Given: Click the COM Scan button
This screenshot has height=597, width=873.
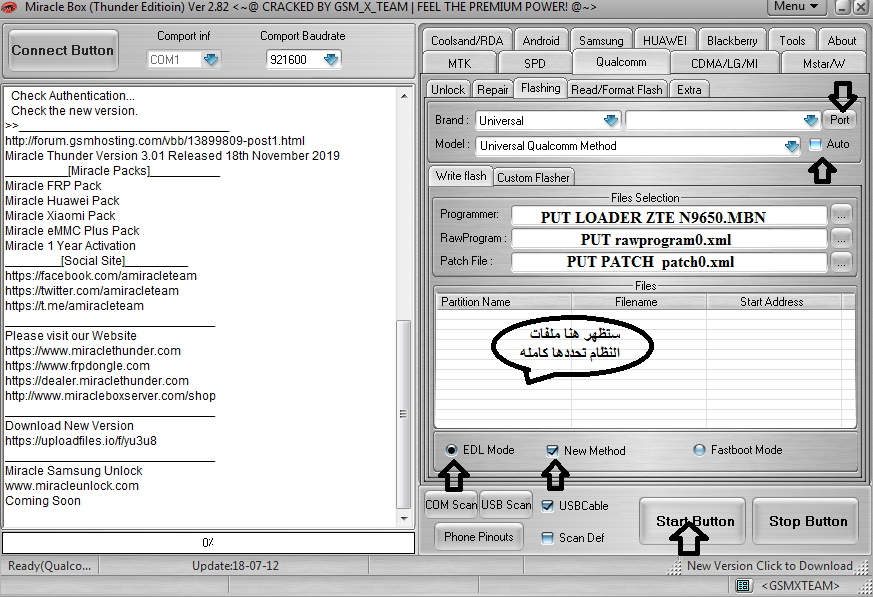Looking at the screenshot, I should tap(451, 505).
